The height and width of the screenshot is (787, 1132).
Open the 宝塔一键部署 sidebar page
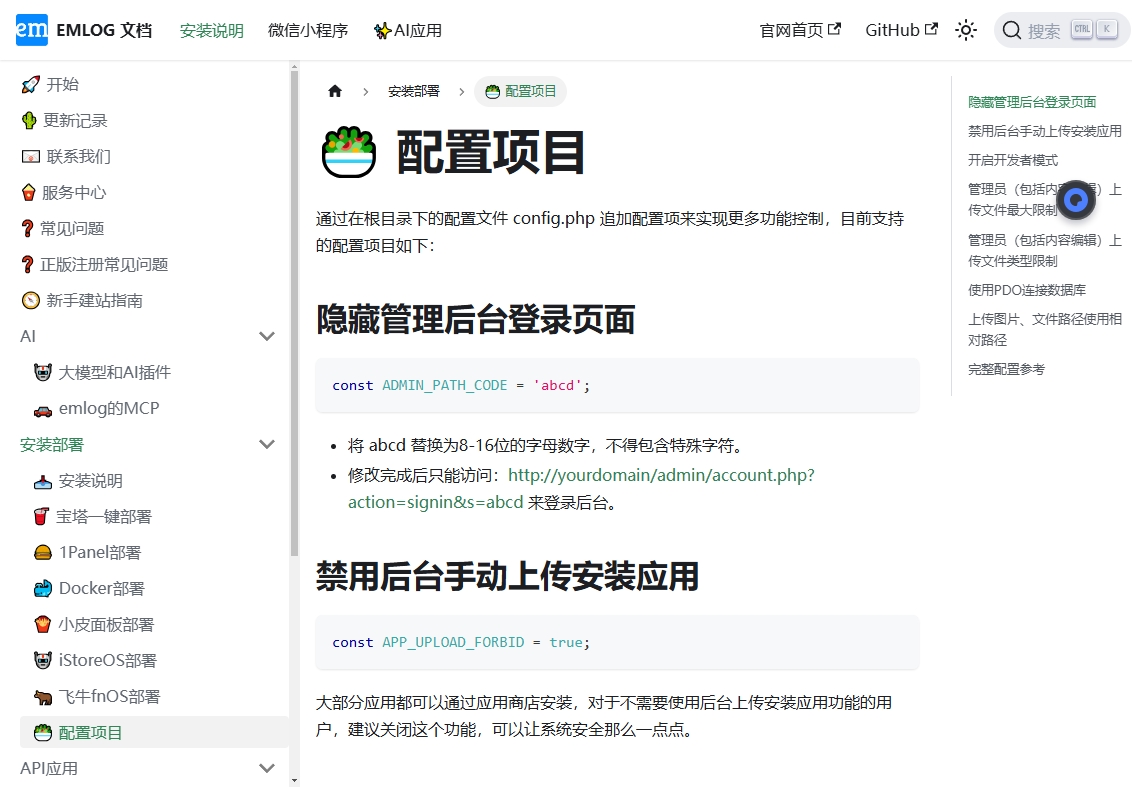point(104,516)
